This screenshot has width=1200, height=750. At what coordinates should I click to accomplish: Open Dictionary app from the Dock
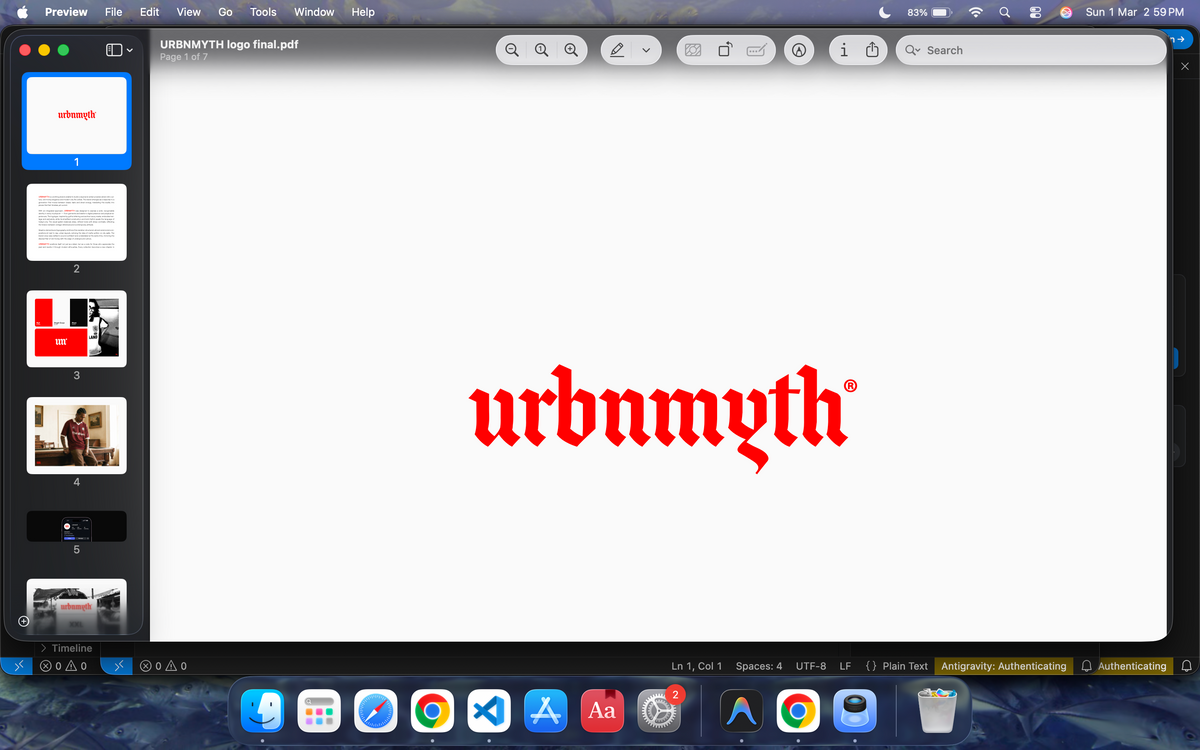click(x=602, y=711)
